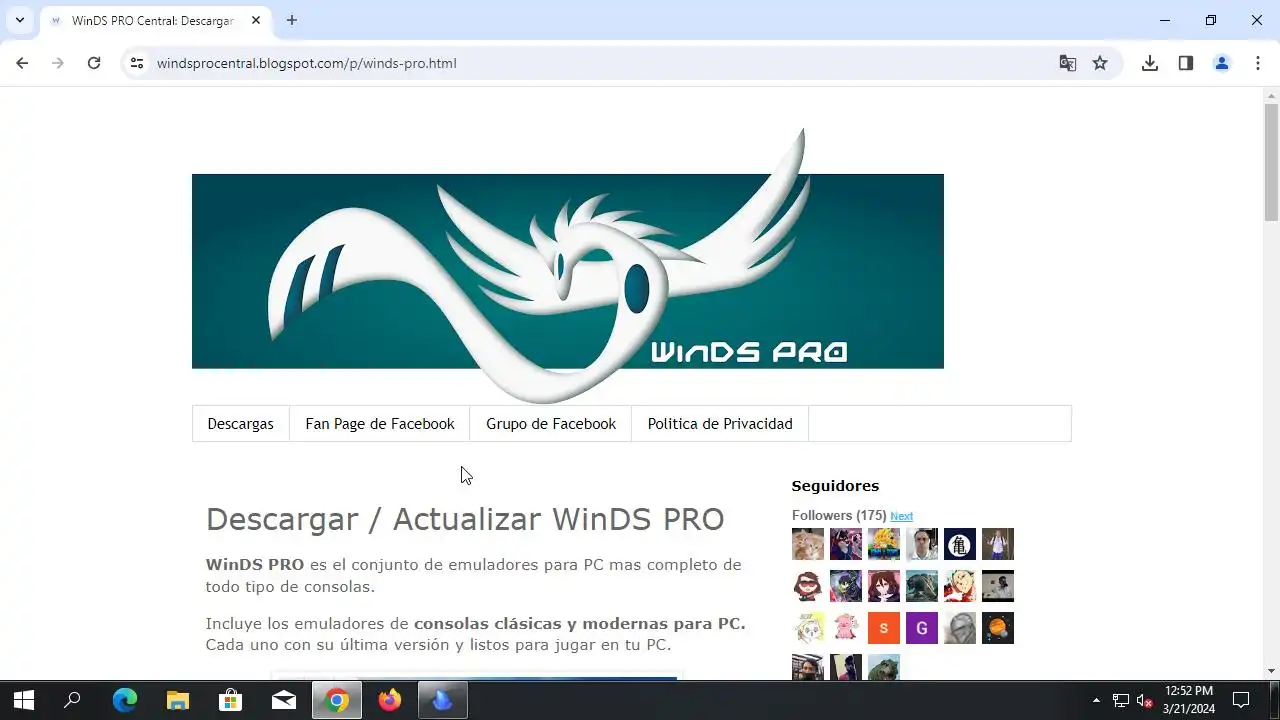Open Politica de Privacidad page

pyautogui.click(x=720, y=424)
